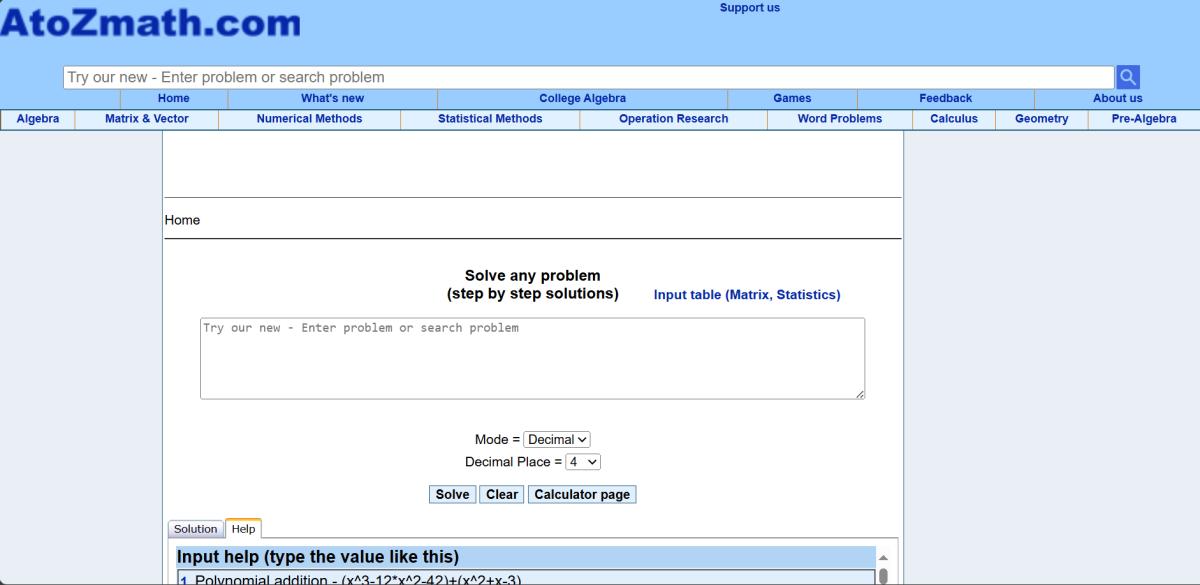Click the AtoZmath.com logo
This screenshot has height=585, width=1200.
(150, 23)
